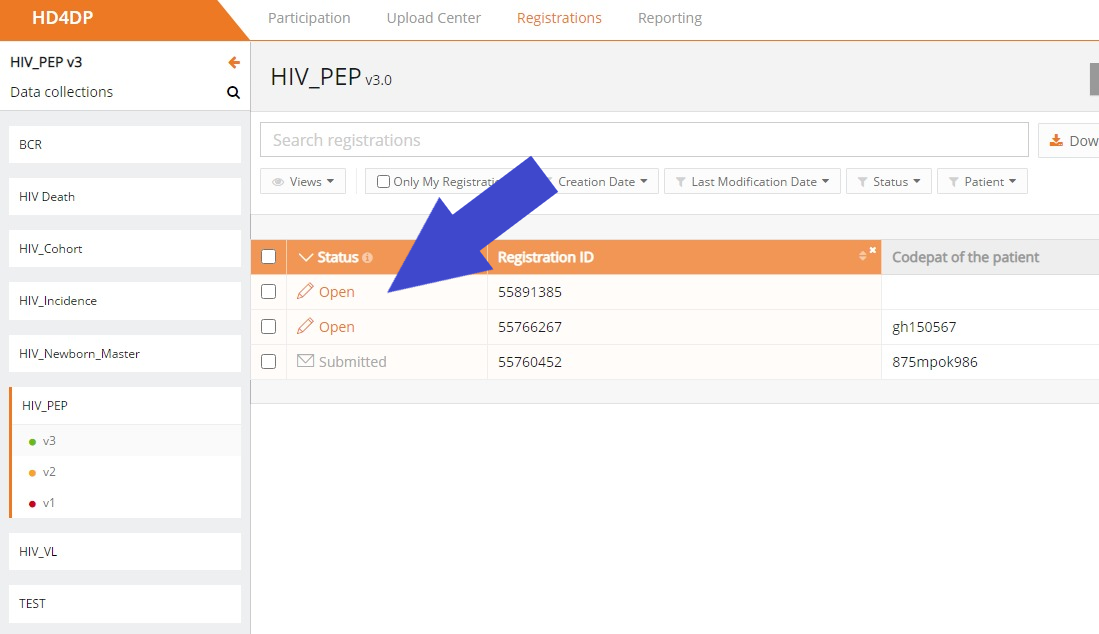Click the download icon beside search bar
Image resolution: width=1099 pixels, height=634 pixels.
1056,141
